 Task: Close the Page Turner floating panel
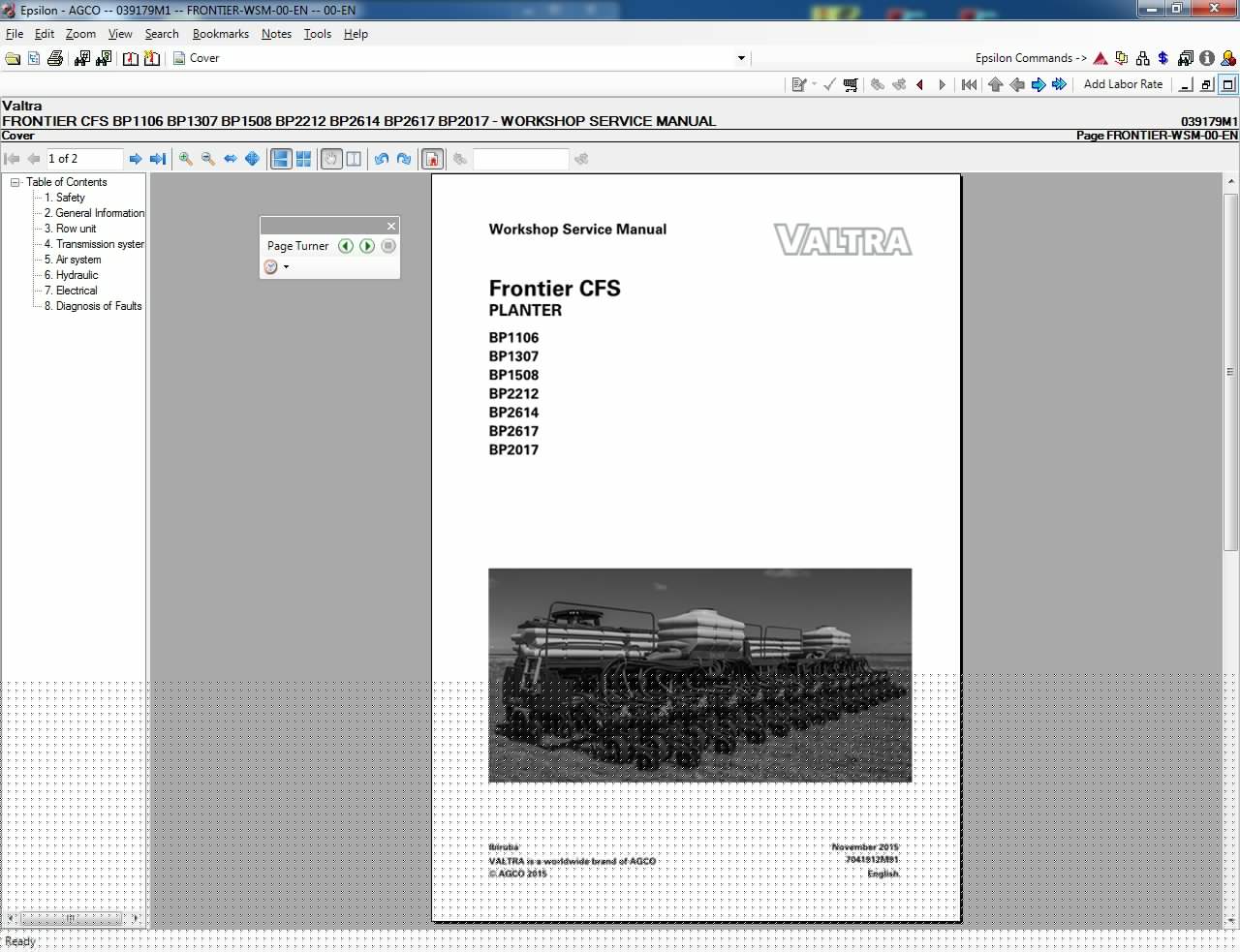coord(391,226)
